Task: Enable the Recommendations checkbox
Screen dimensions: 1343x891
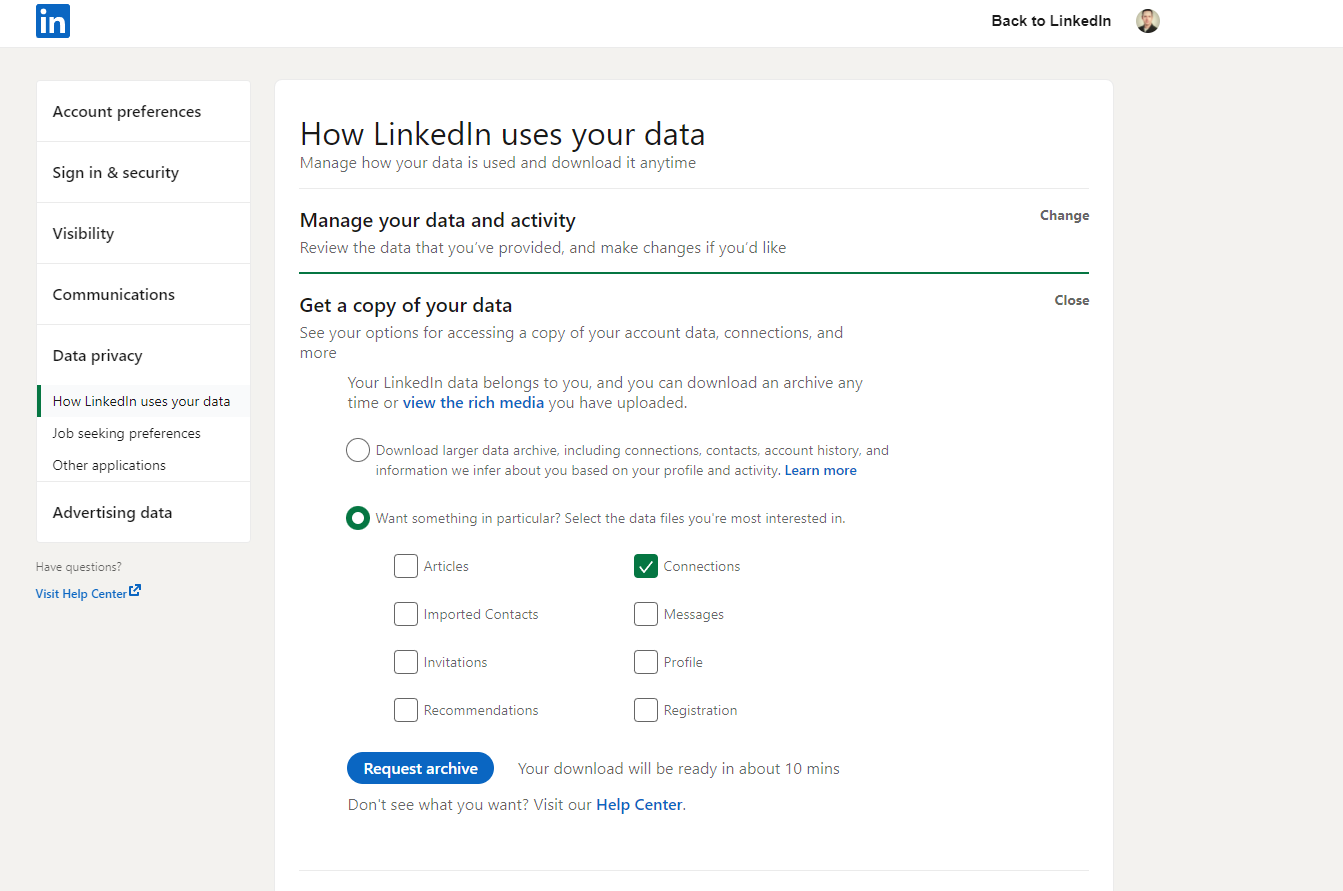Action: [406, 709]
